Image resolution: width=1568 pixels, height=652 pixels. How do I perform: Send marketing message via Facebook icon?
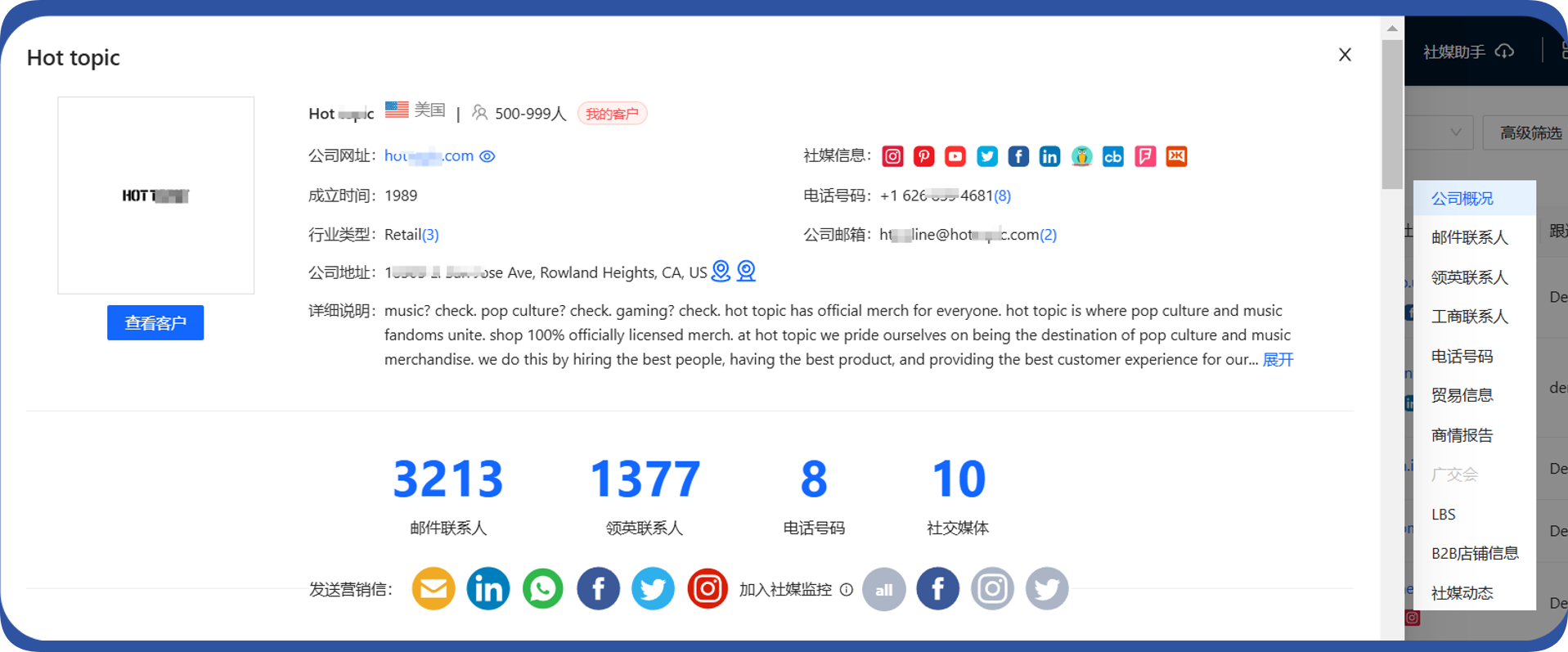598,588
